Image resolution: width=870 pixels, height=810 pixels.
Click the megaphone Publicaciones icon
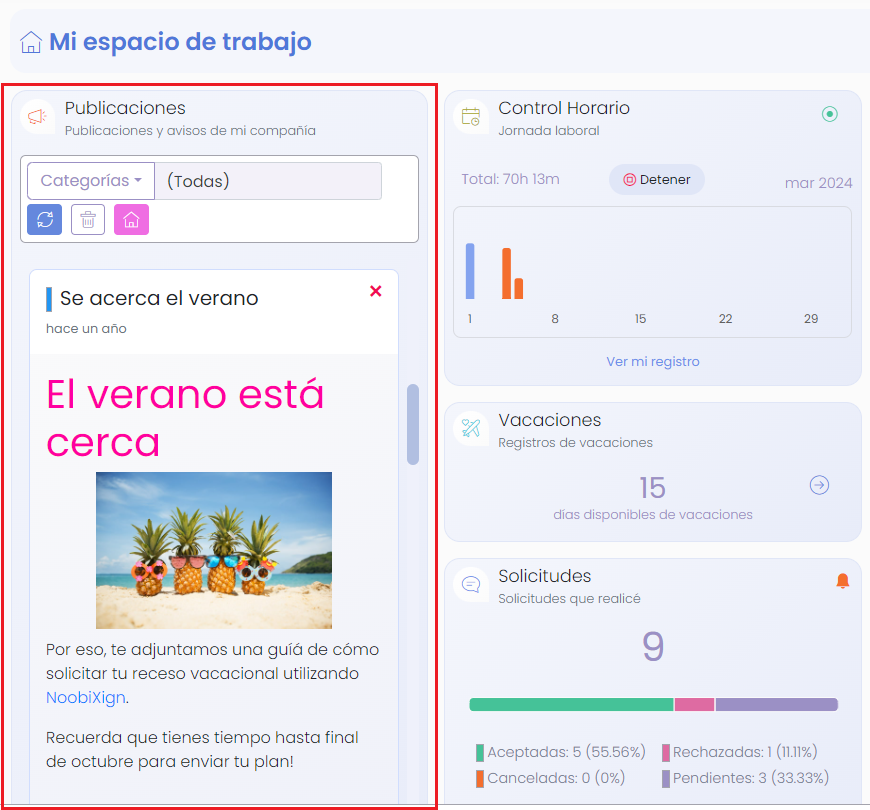click(x=37, y=118)
